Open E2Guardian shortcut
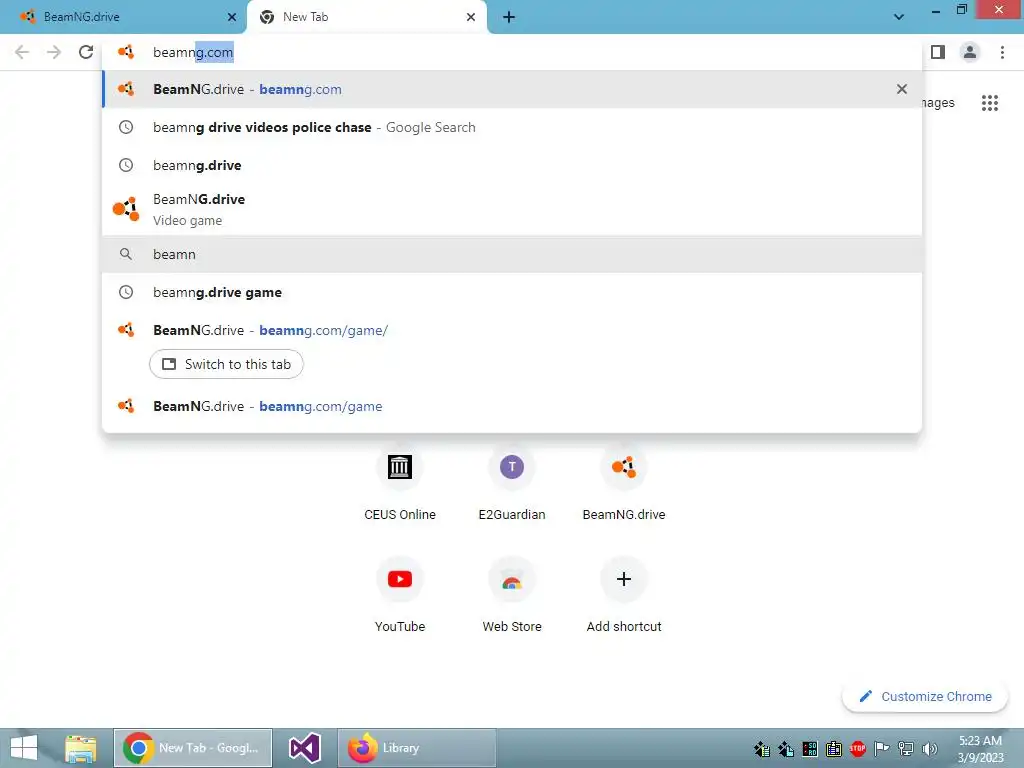The width and height of the screenshot is (1024, 768). [x=512, y=485]
